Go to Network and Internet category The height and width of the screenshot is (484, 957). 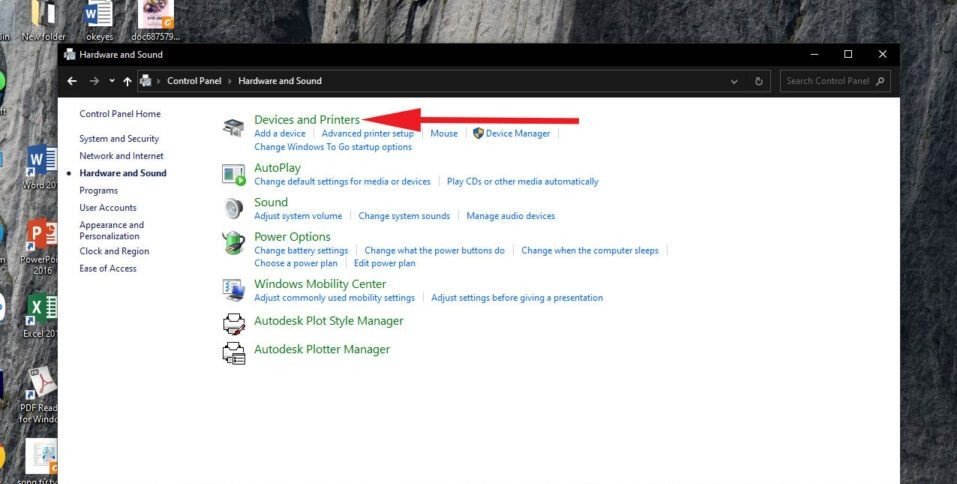[121, 156]
